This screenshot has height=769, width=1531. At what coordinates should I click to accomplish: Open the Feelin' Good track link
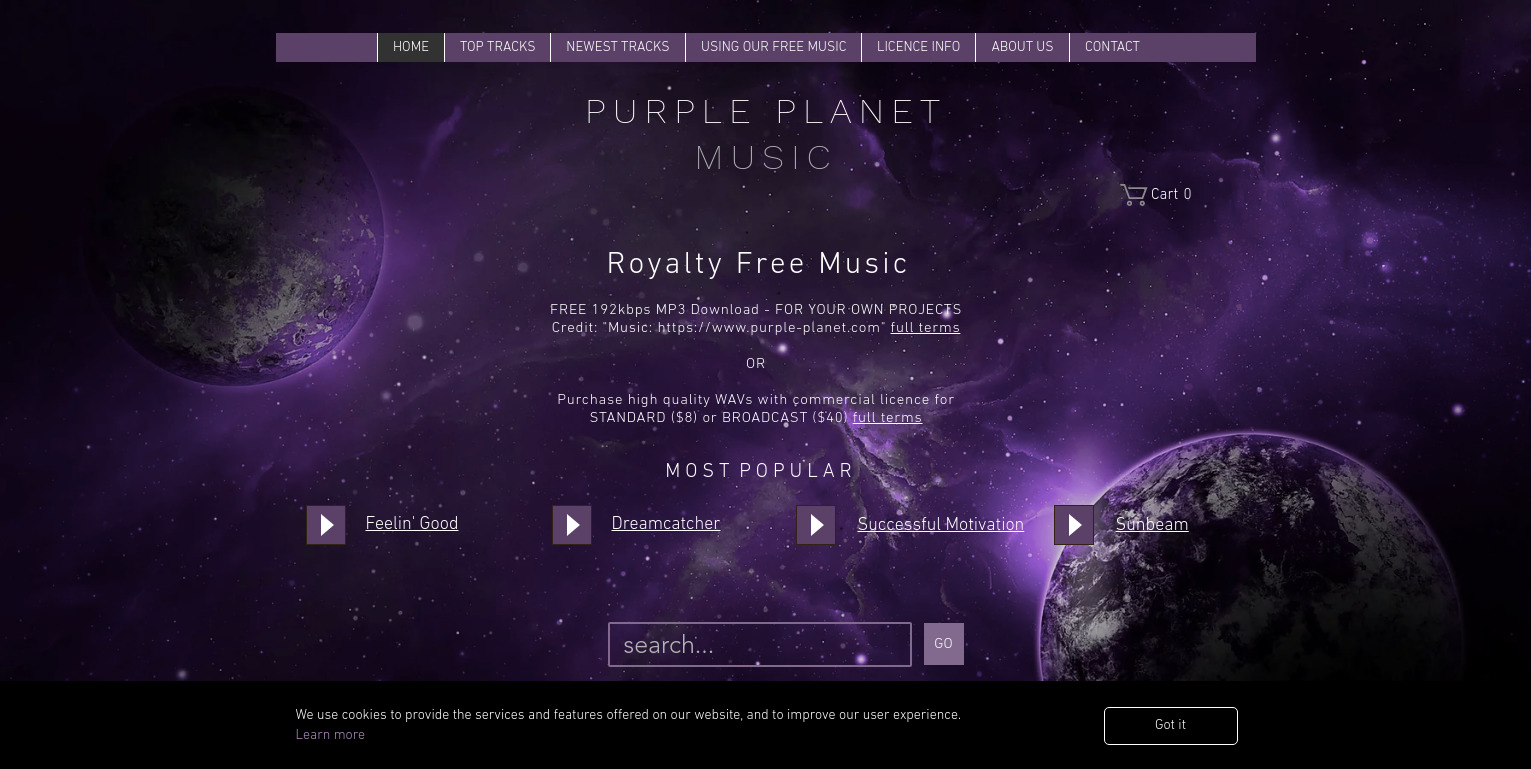[x=412, y=524]
